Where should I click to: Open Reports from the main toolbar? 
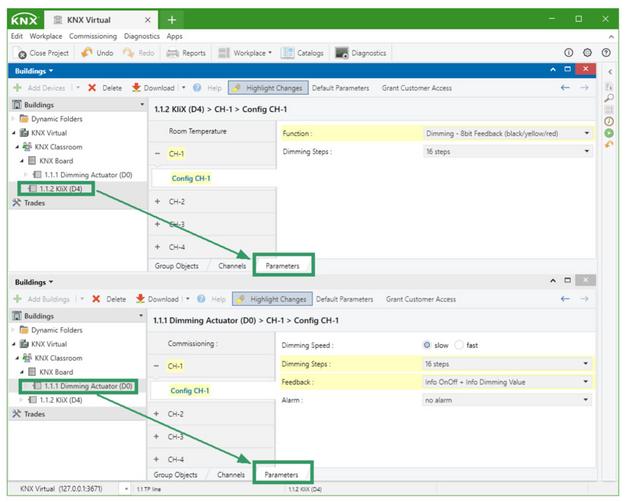pyautogui.click(x=172, y=53)
